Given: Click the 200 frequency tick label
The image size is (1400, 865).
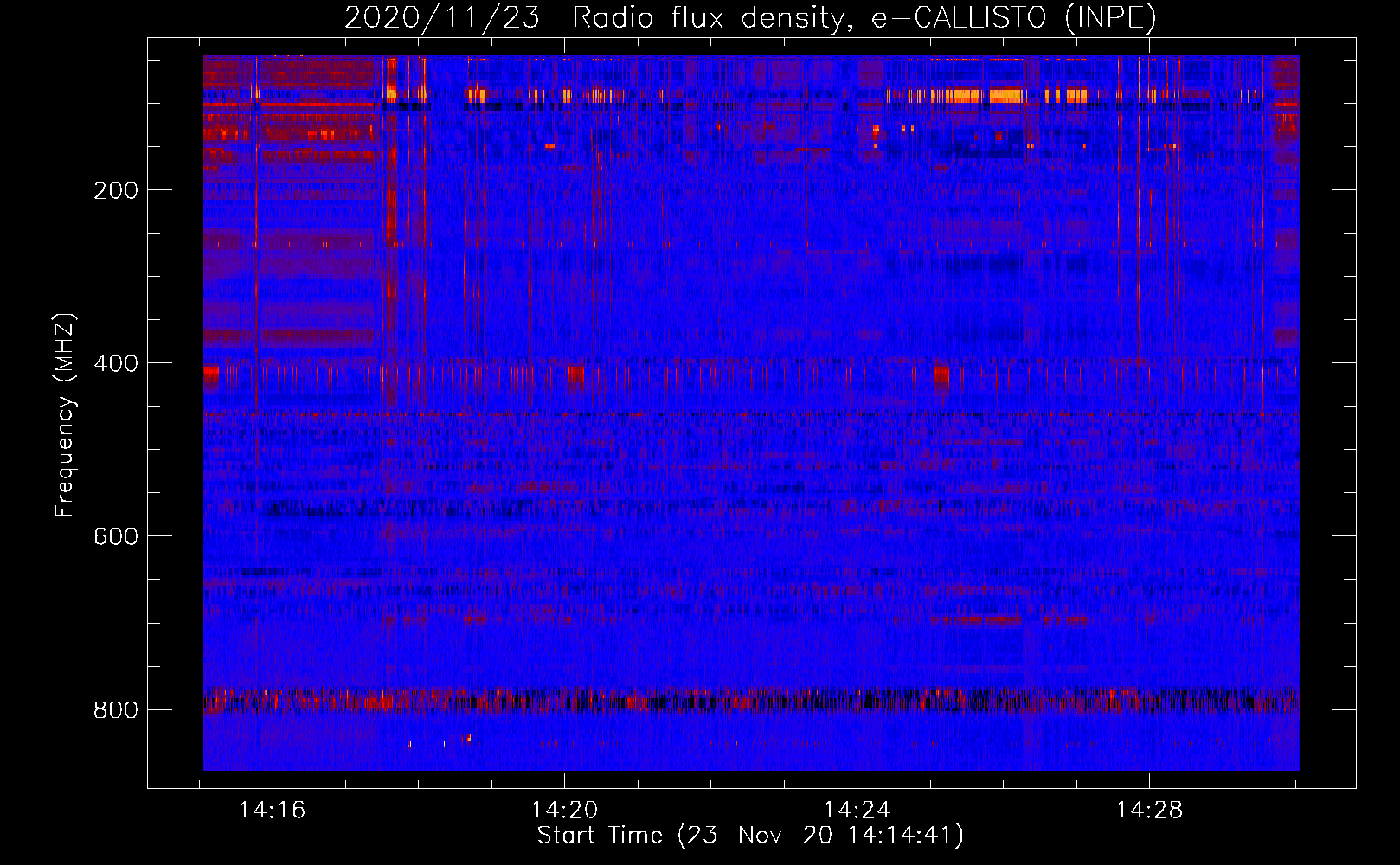Looking at the screenshot, I should click(x=115, y=190).
